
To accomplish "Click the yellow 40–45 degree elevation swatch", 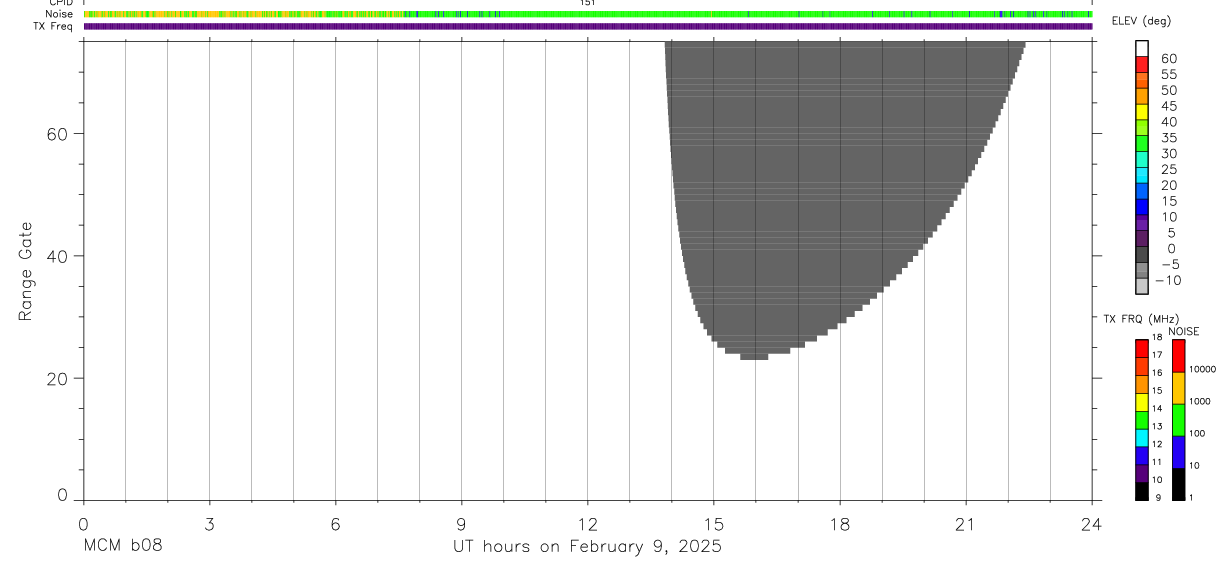I will (1142, 112).
